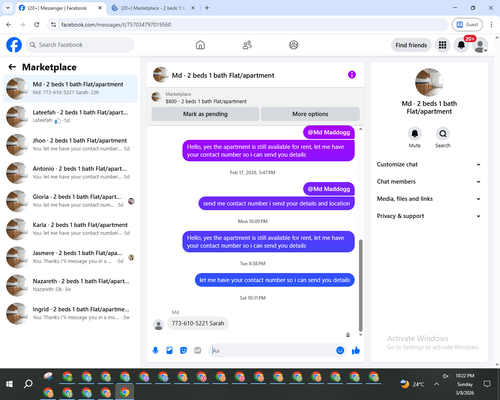Image resolution: width=500 pixels, height=400 pixels.
Task: Expand Privacy & support section
Action: [x=429, y=216]
